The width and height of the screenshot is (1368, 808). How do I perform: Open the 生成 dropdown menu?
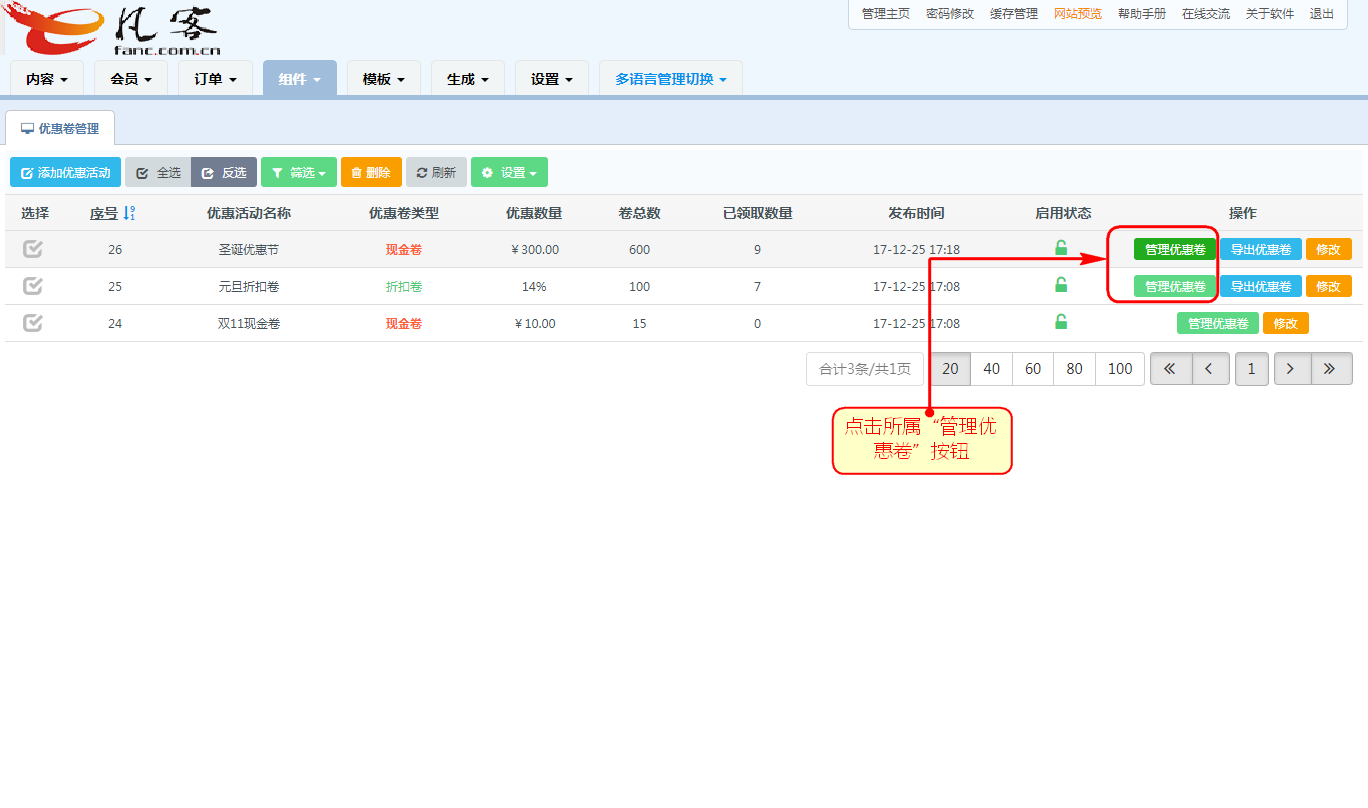click(x=467, y=79)
